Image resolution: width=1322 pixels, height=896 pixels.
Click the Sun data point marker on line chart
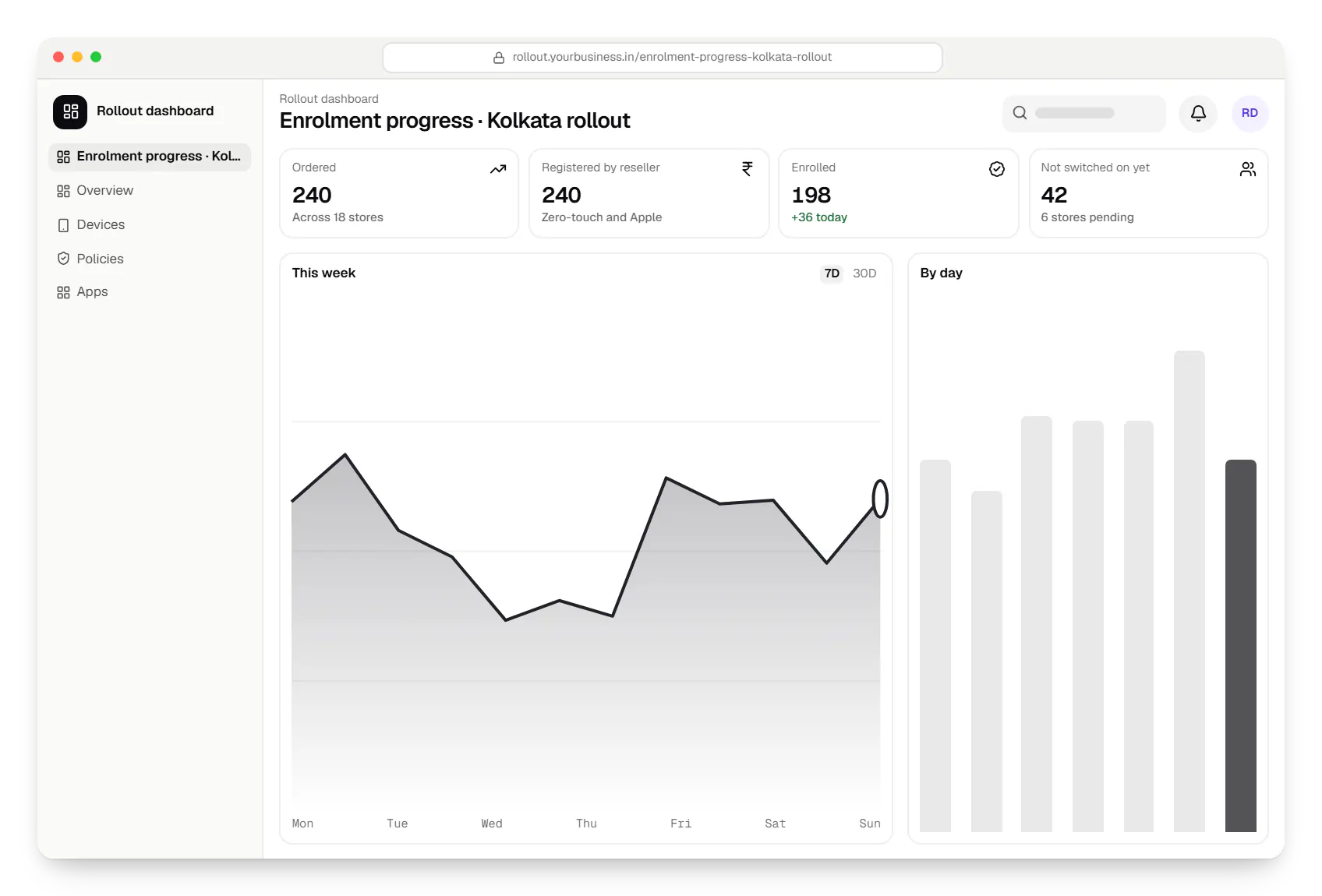880,499
